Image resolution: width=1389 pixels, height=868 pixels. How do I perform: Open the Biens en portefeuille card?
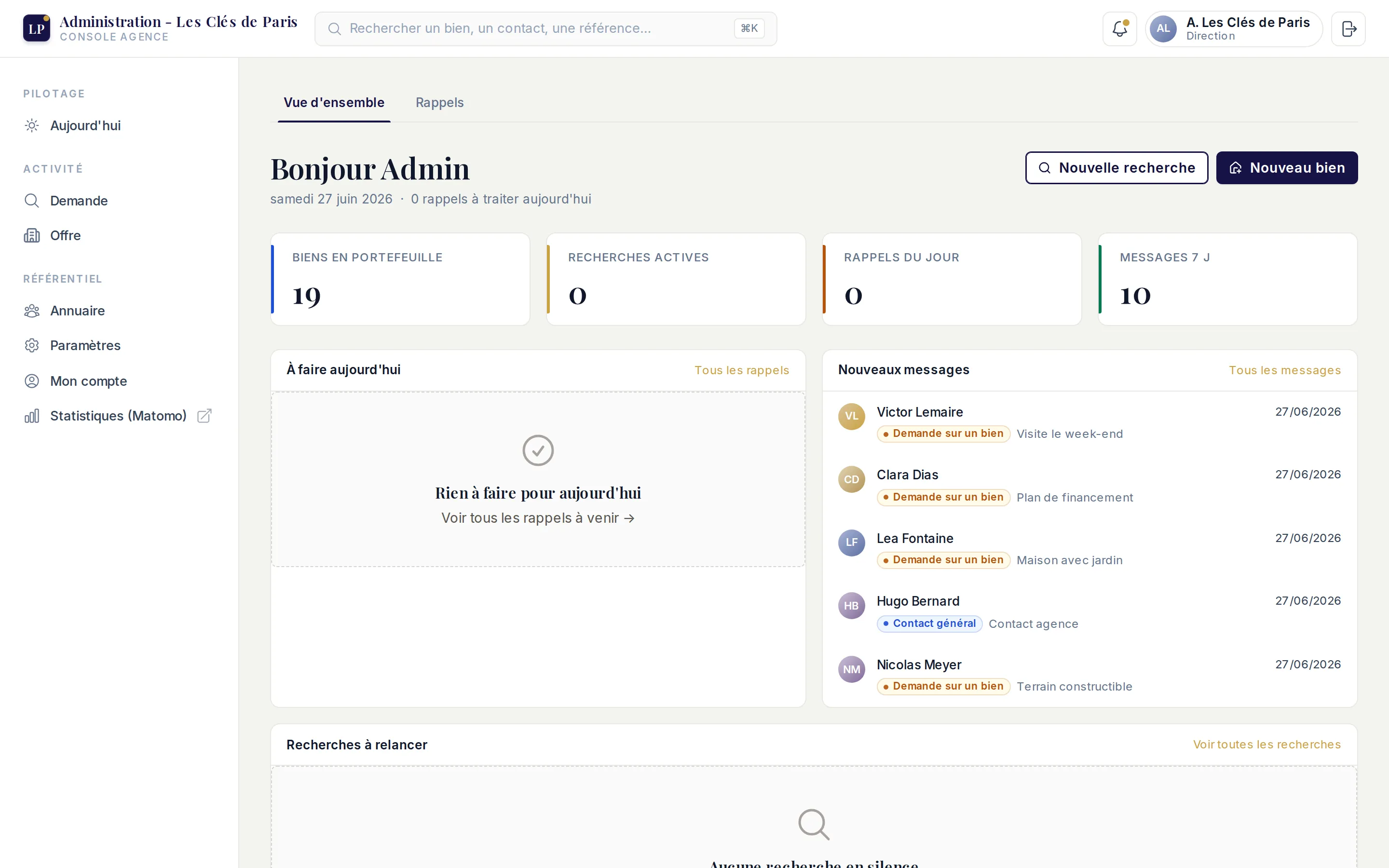[400, 279]
